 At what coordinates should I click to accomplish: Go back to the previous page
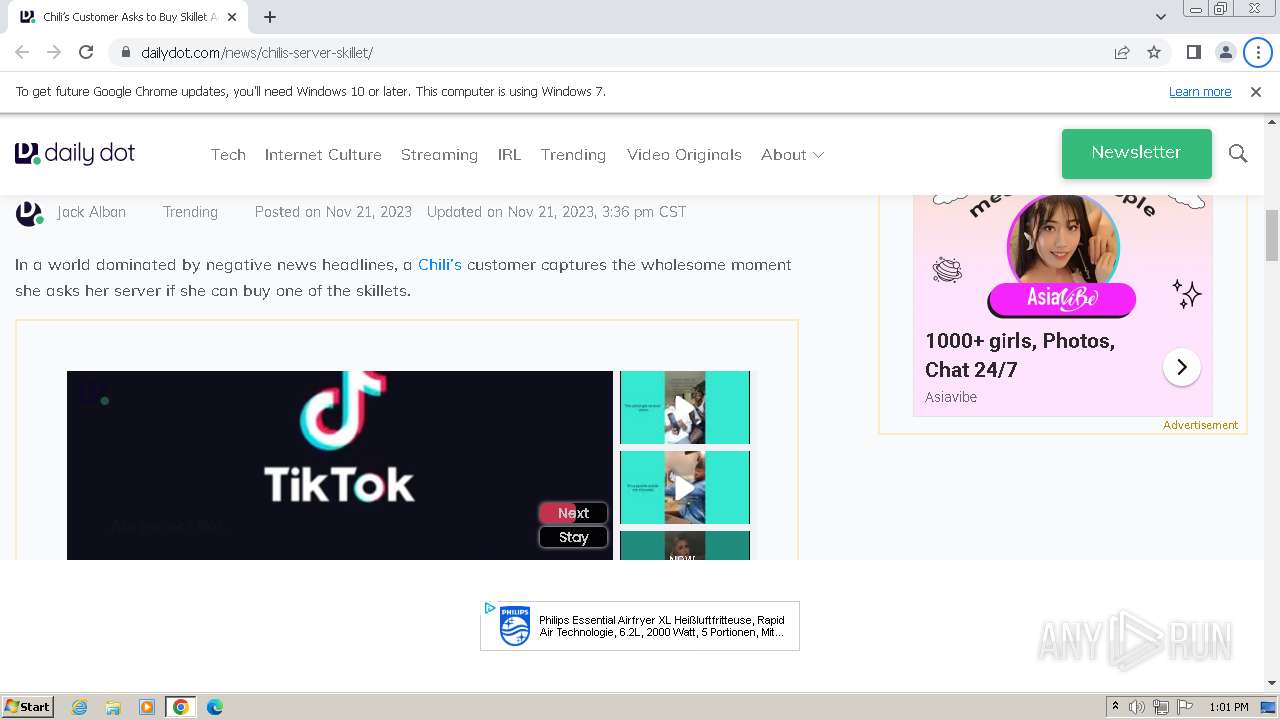point(22,52)
